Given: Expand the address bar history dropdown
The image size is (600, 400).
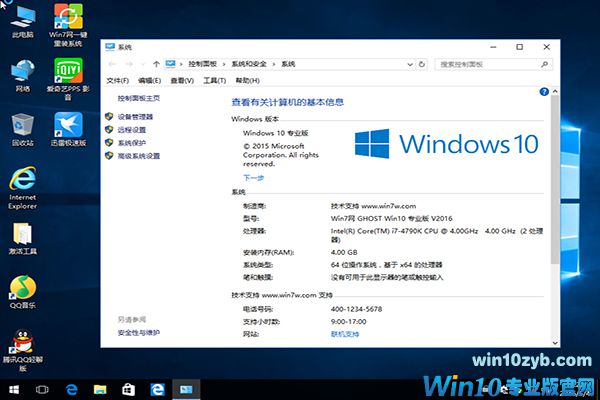Looking at the screenshot, I should pos(410,64).
